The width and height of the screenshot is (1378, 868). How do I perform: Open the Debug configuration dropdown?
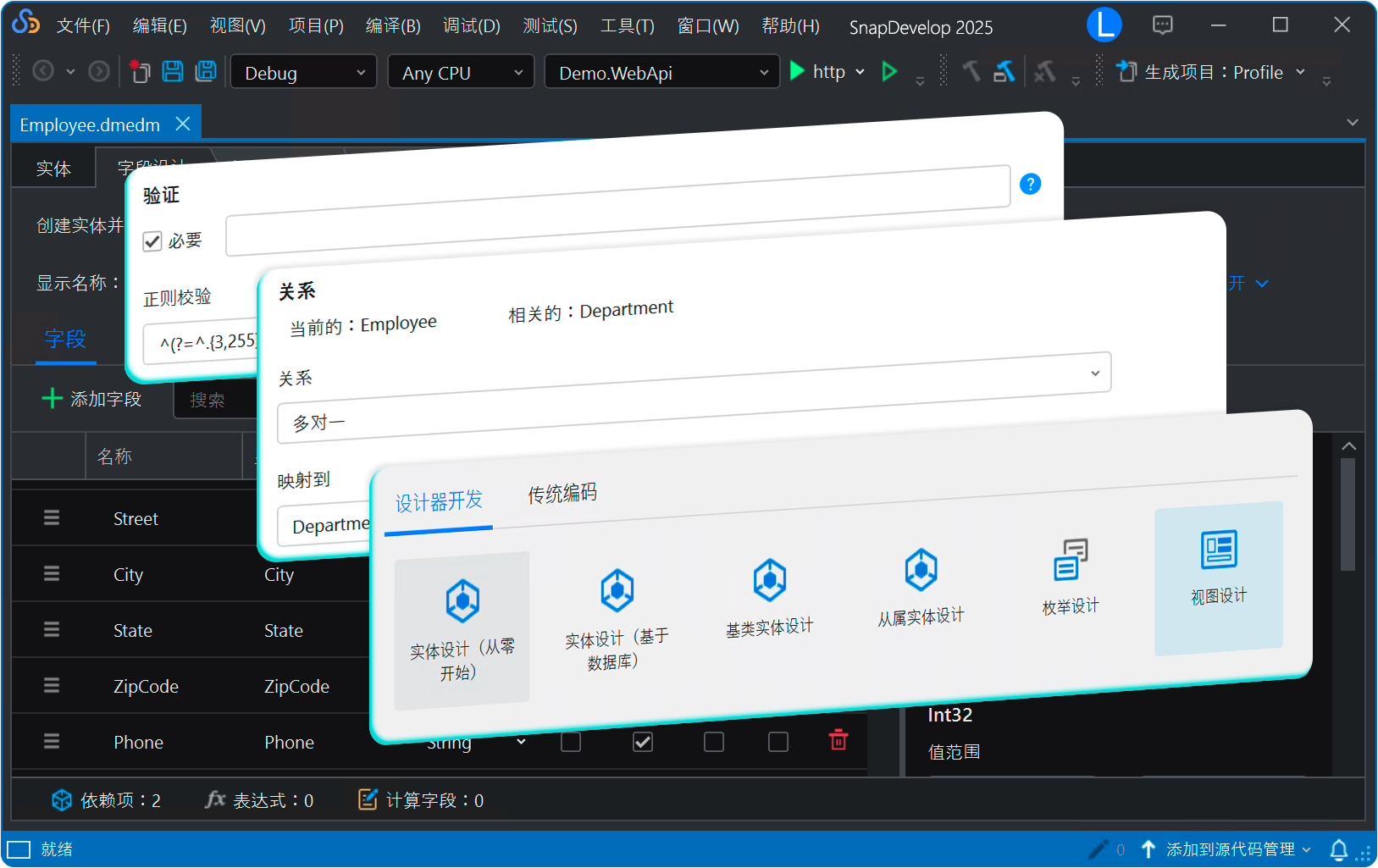[x=302, y=72]
